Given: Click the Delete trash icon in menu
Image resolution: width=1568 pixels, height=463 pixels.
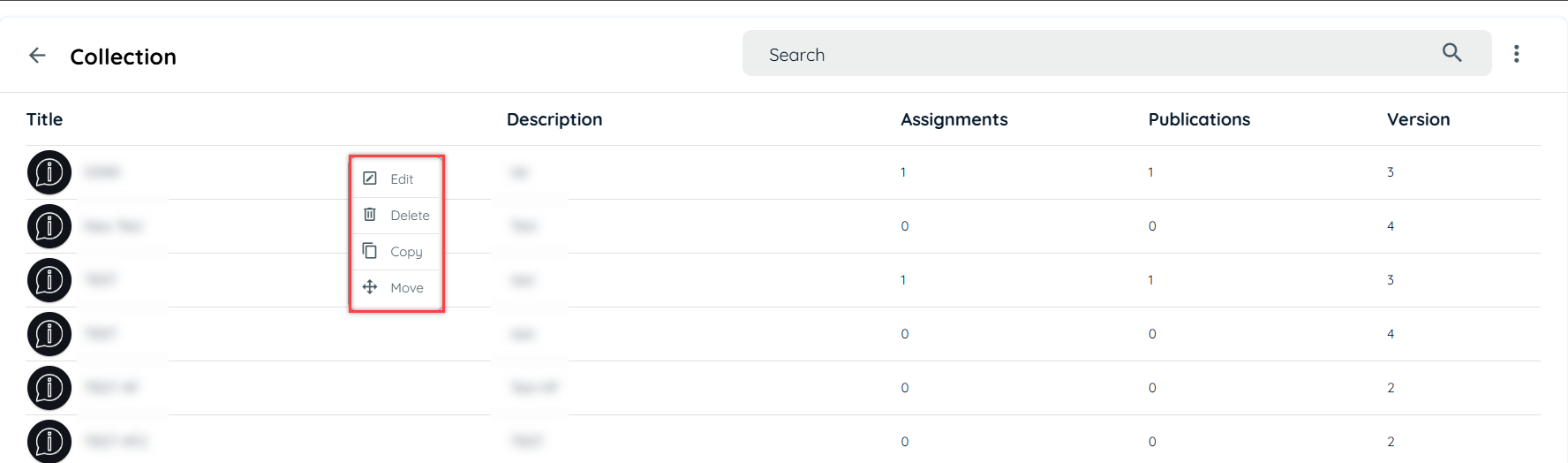Looking at the screenshot, I should pos(370,215).
